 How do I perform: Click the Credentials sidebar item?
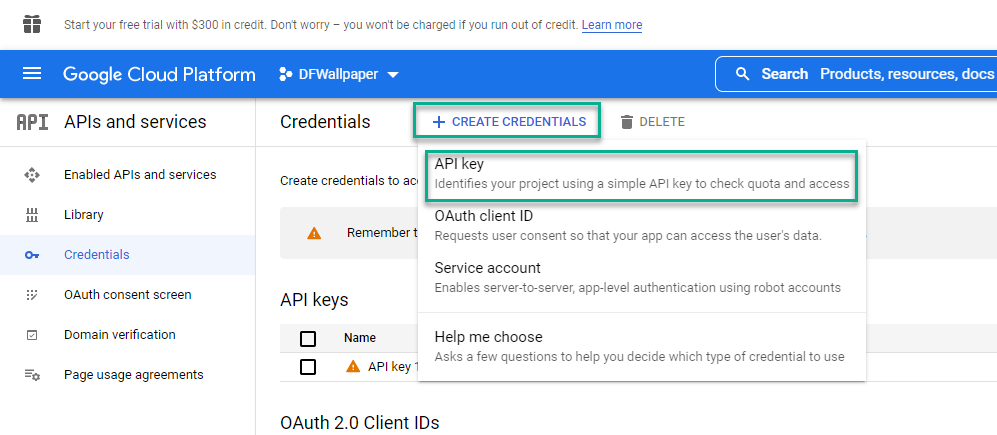pos(127,255)
